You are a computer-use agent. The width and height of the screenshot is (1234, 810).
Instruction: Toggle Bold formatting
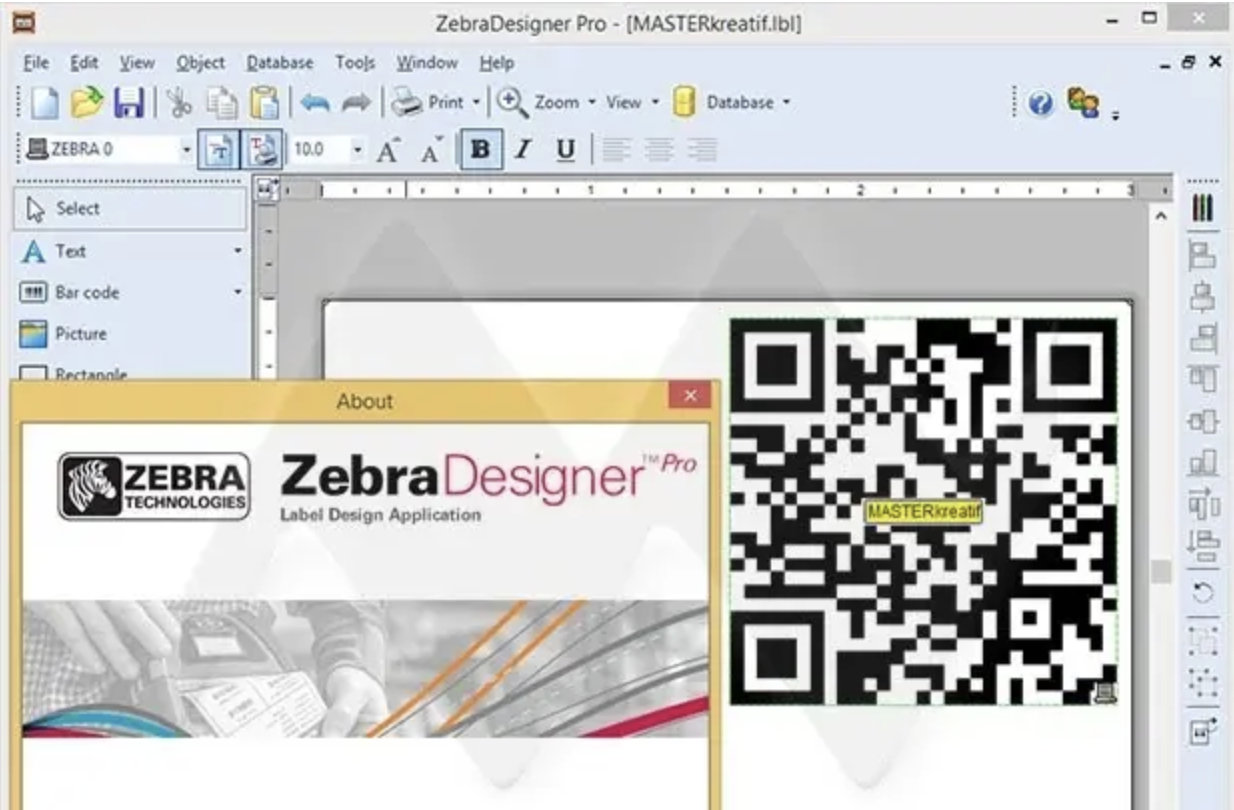(481, 150)
